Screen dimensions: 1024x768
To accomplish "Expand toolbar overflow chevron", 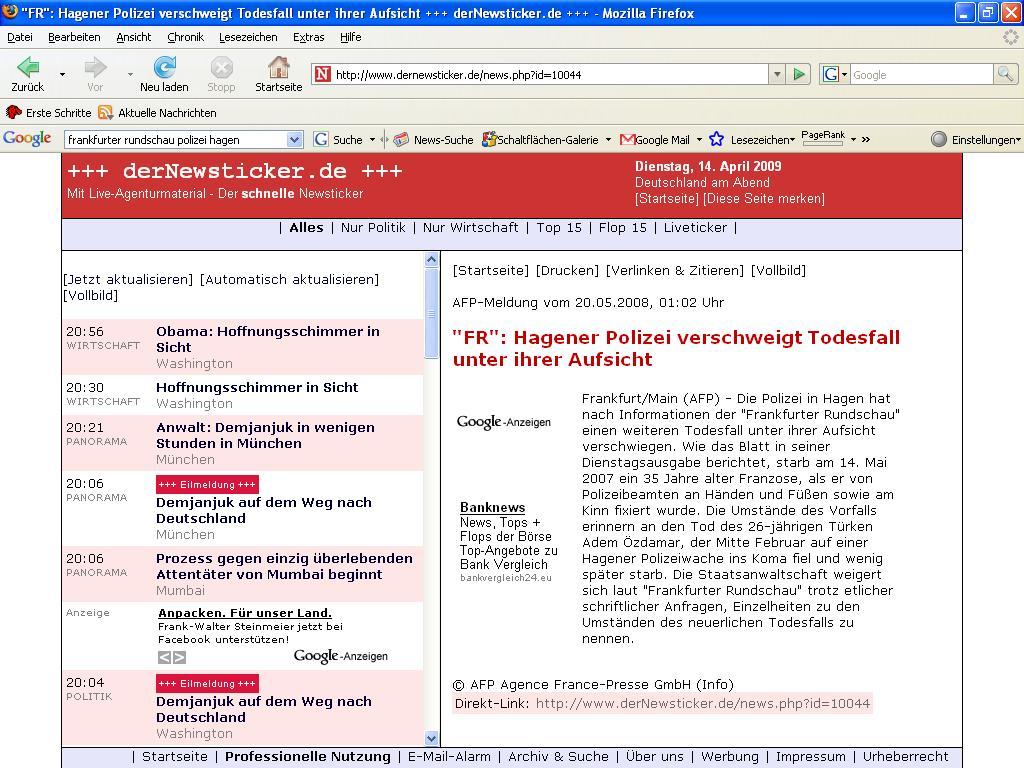I will [x=866, y=139].
